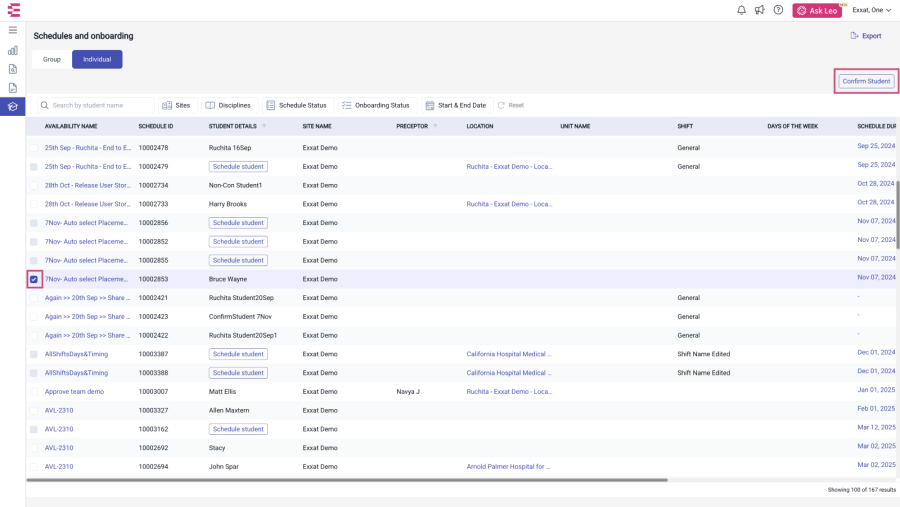900x507 pixels.
Task: Check the row 10002856 checkbox
Action: point(34,223)
